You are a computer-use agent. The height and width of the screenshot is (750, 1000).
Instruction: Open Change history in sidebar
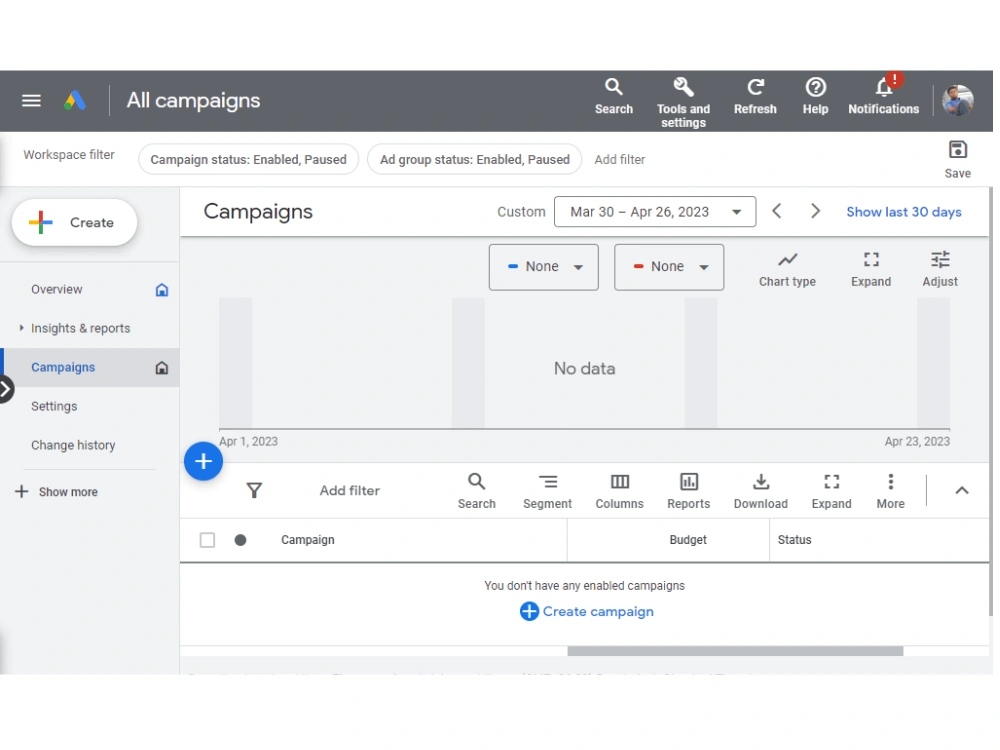(x=73, y=445)
